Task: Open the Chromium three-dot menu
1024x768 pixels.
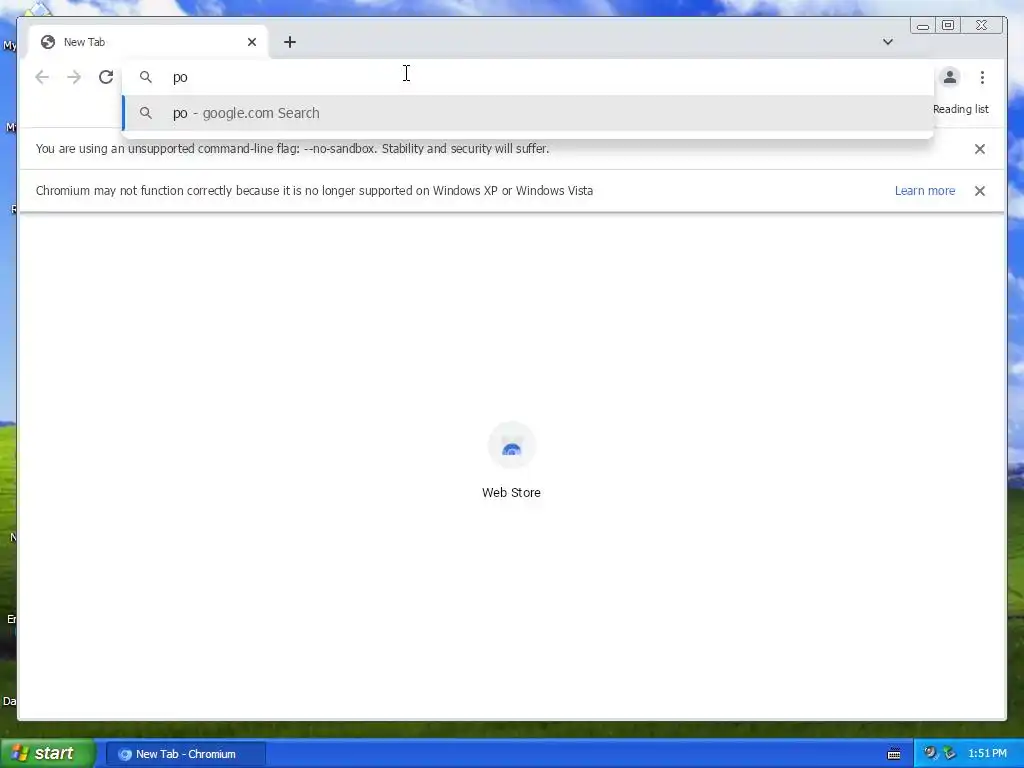Action: [982, 77]
